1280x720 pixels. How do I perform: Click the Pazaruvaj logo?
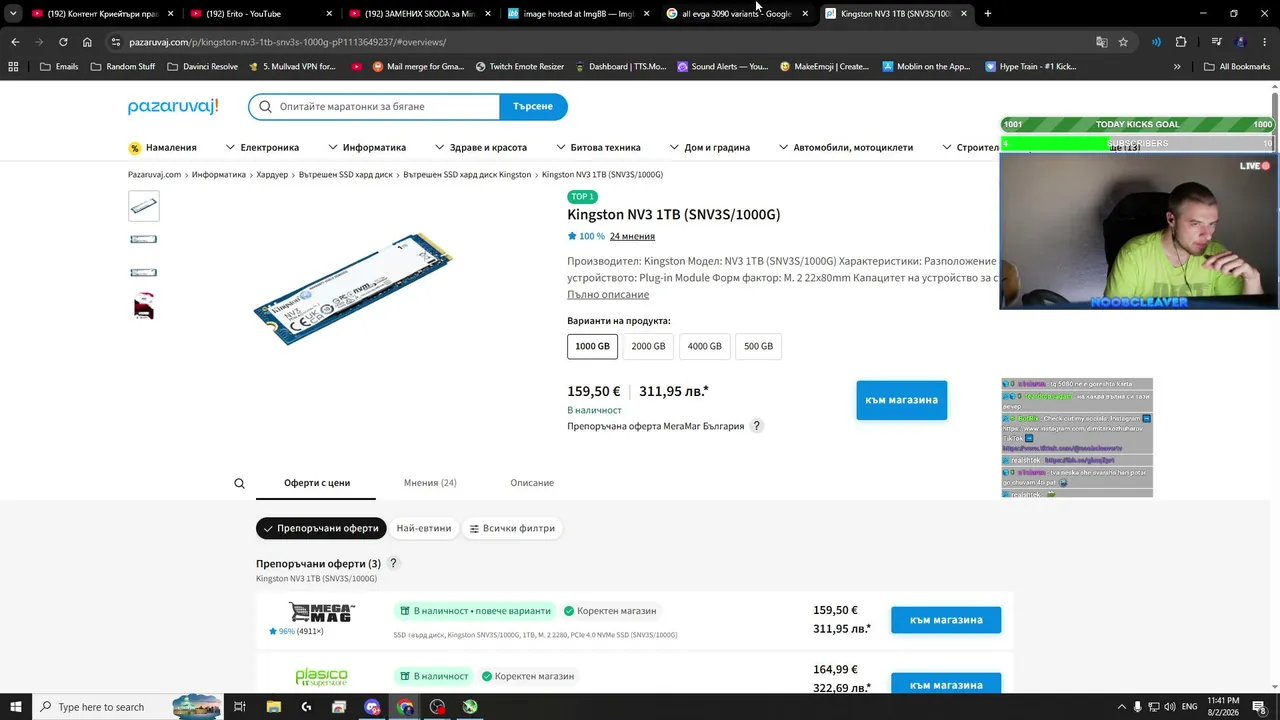[173, 107]
